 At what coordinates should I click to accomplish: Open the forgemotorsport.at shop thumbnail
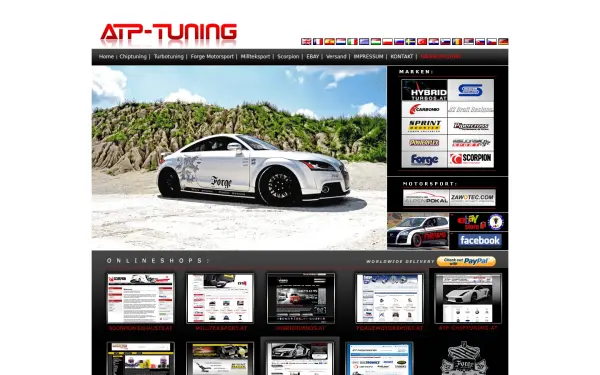click(390, 298)
